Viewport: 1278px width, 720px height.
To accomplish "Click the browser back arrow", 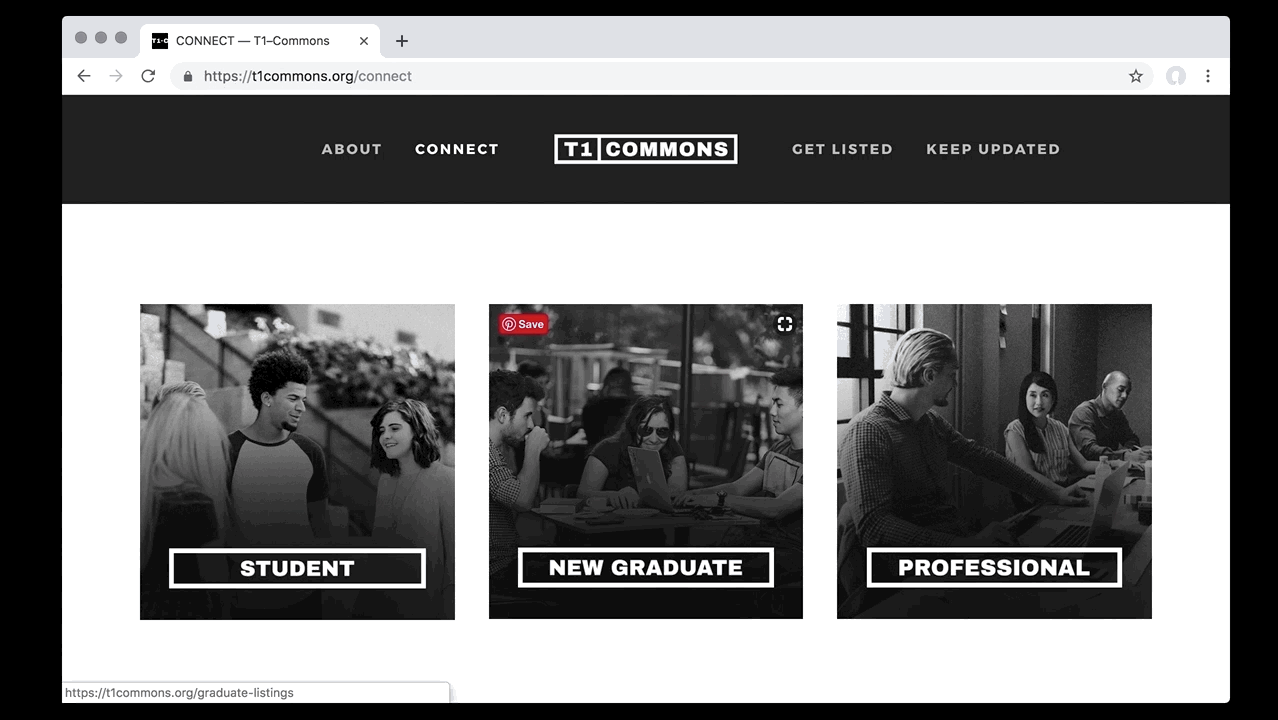I will [x=84, y=76].
